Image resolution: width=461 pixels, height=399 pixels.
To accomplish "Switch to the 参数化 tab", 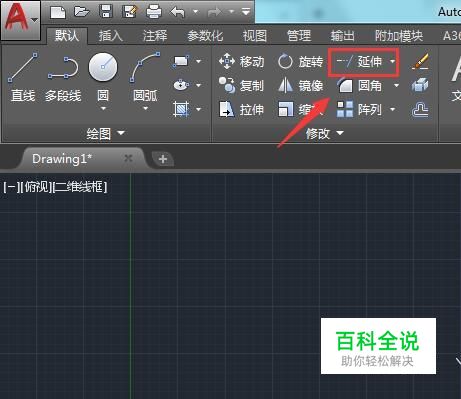I will tap(205, 36).
